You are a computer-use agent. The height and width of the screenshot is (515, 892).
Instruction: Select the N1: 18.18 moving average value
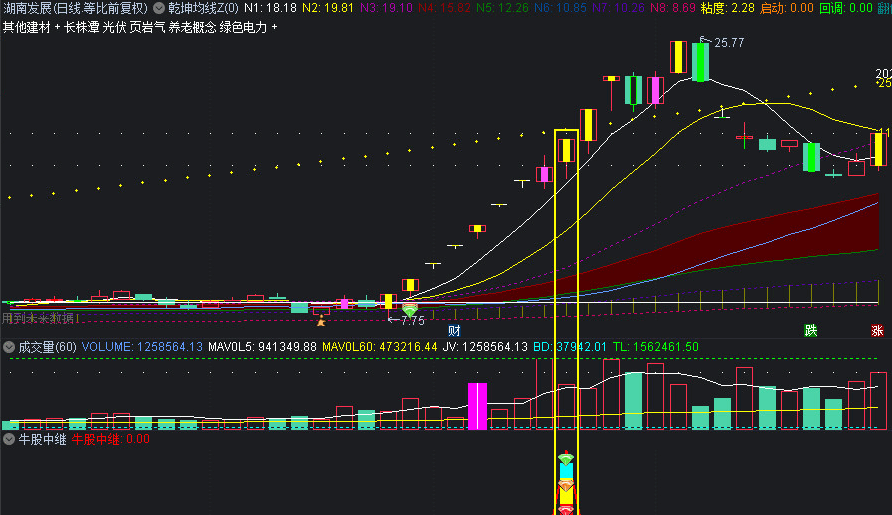[270, 8]
